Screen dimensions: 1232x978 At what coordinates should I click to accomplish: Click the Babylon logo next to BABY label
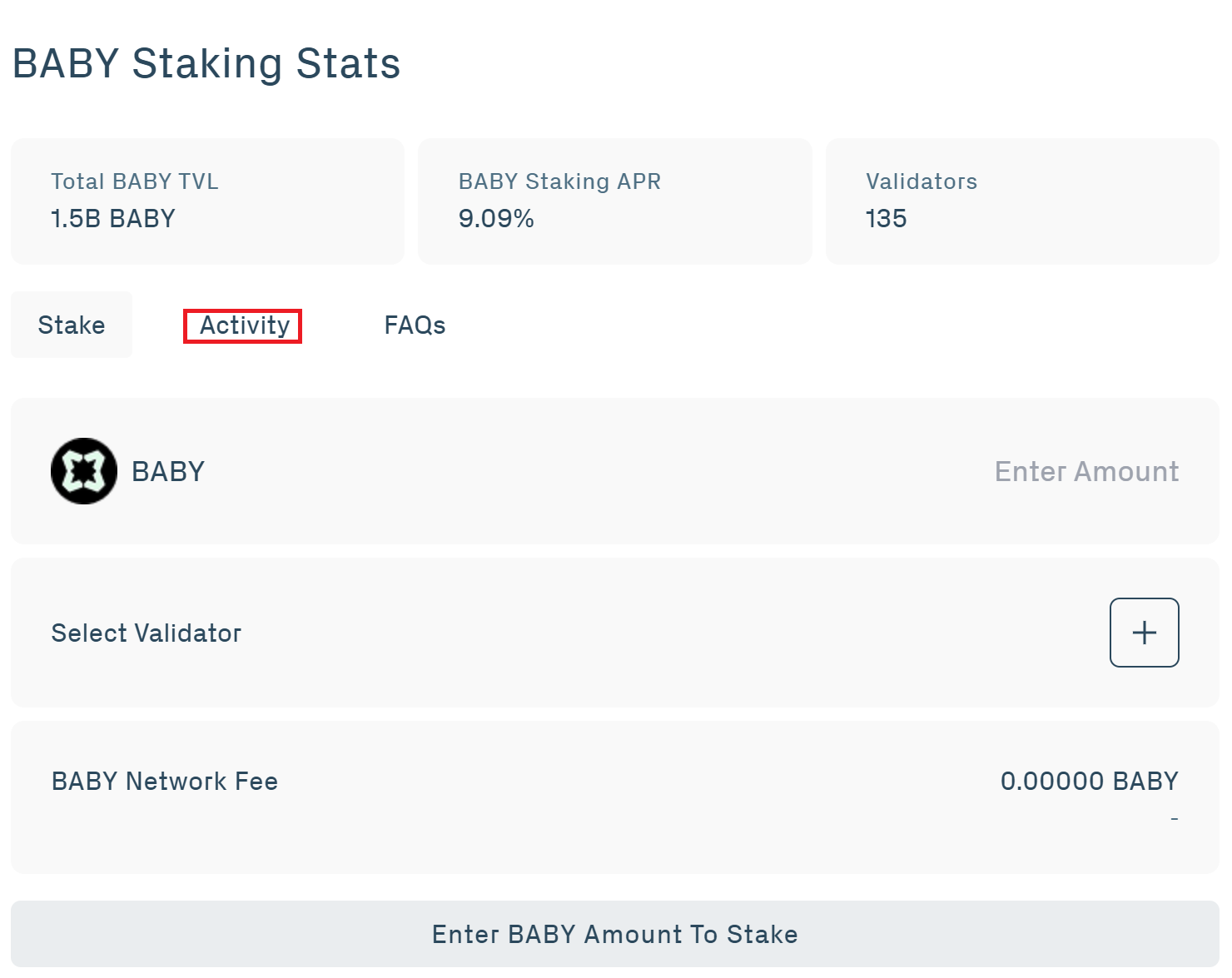[x=83, y=470]
